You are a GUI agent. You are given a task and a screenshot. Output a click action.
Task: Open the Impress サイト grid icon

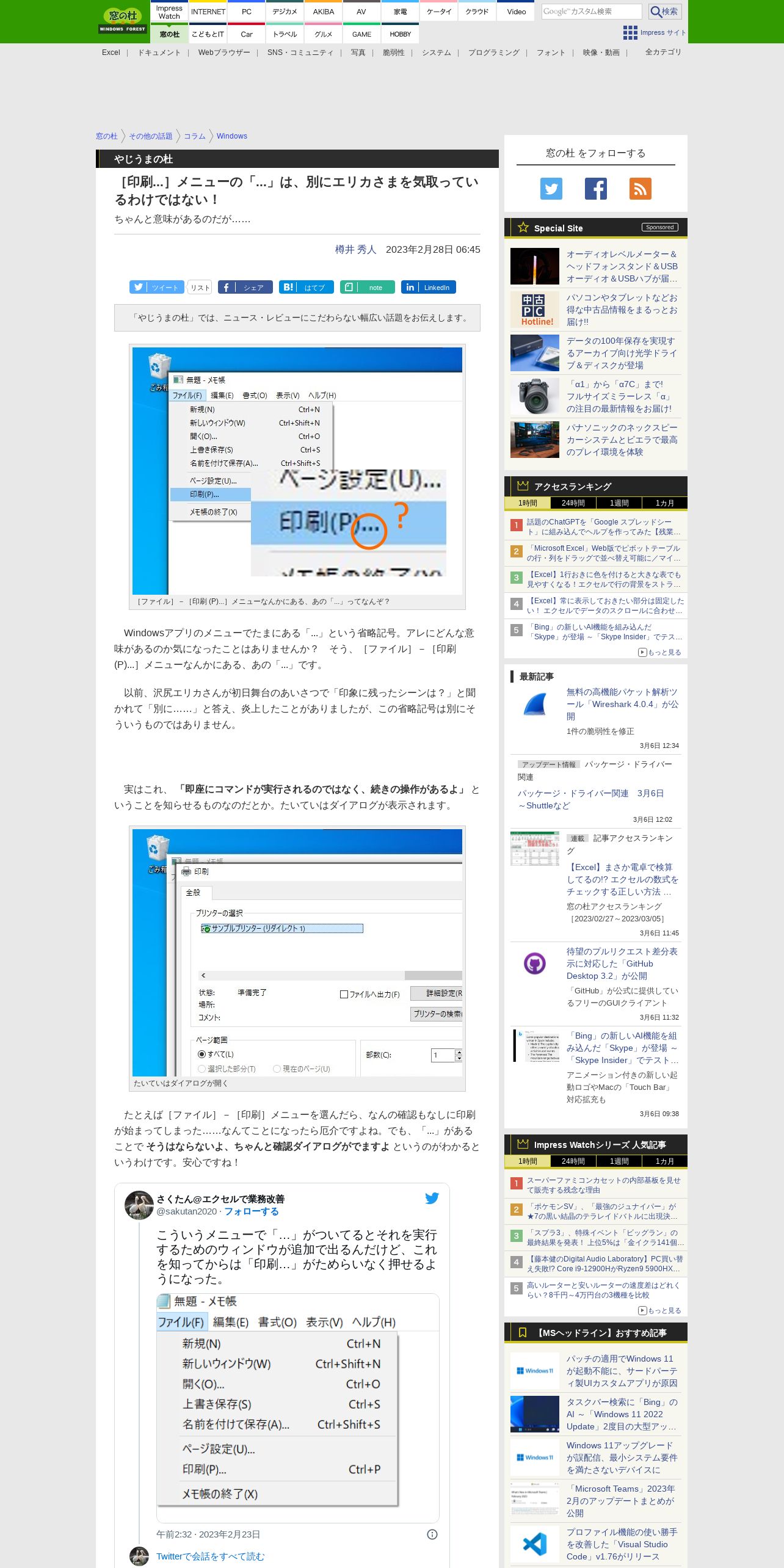[630, 33]
